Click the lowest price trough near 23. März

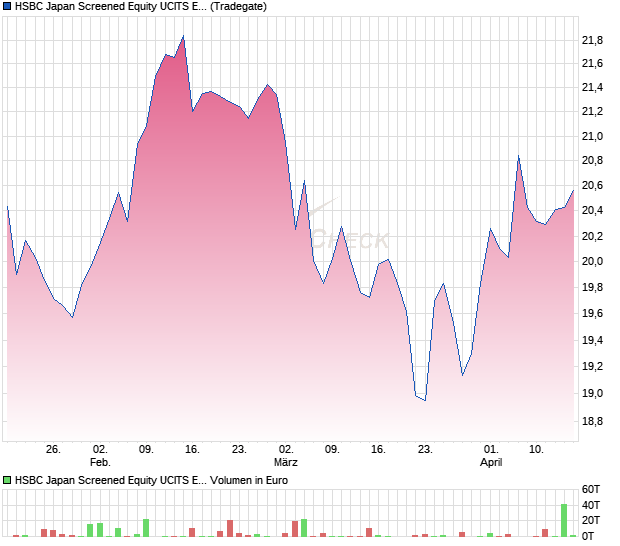click(x=425, y=400)
